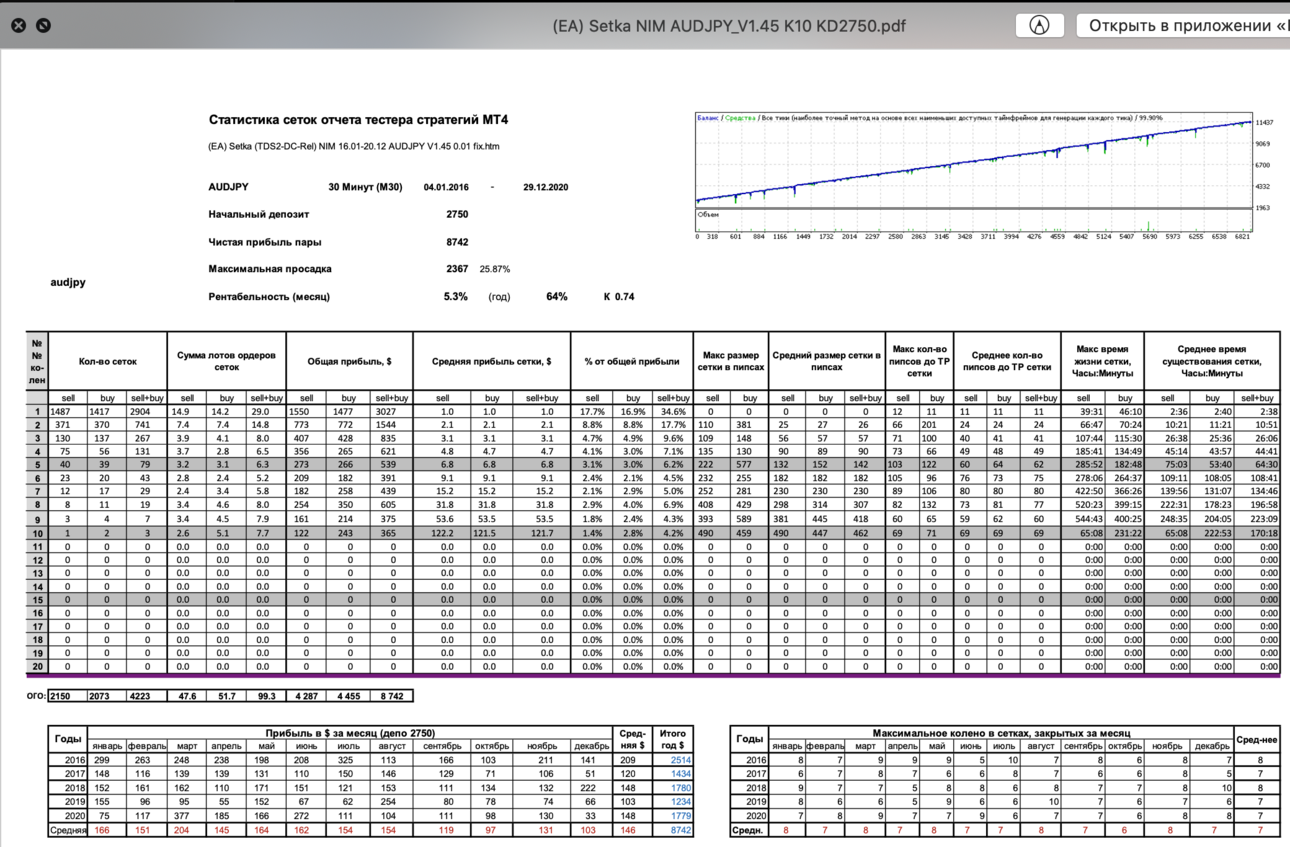The image size is (1290, 847).
Task: Click percent cell '34.6%' in row 1
Action: pyautogui.click(x=672, y=411)
